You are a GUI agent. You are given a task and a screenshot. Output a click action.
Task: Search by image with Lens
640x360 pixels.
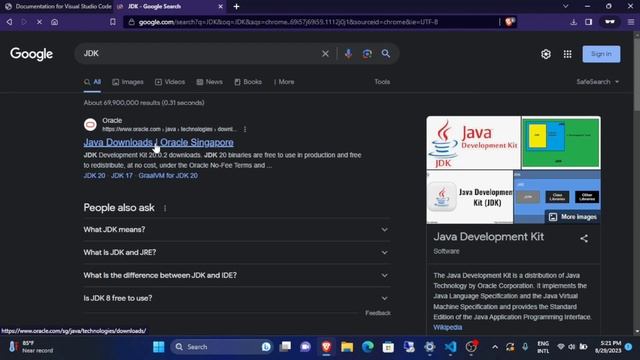tap(367, 53)
